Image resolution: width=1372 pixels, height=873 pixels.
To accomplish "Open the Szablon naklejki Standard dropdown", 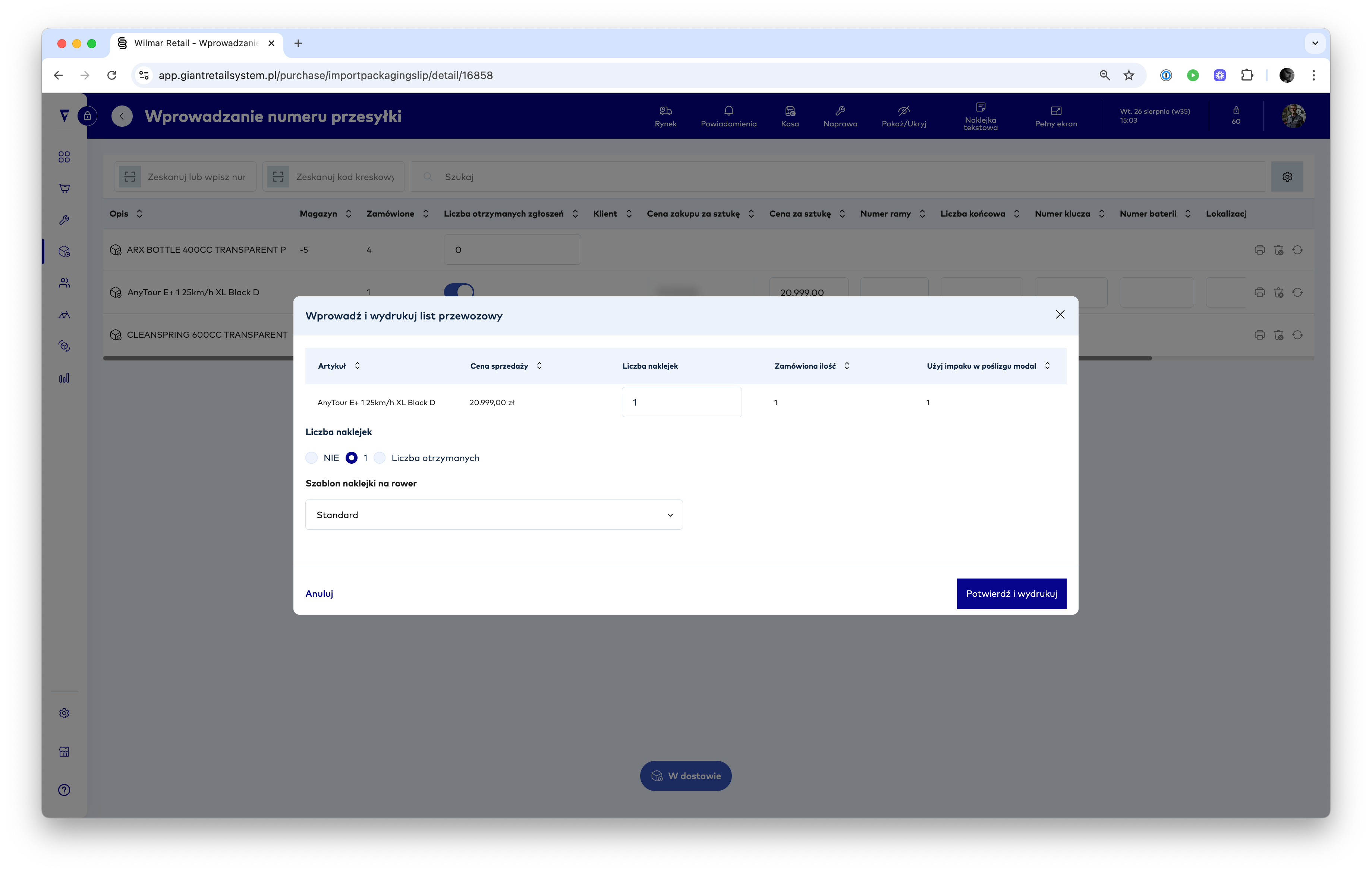I will pos(493,514).
